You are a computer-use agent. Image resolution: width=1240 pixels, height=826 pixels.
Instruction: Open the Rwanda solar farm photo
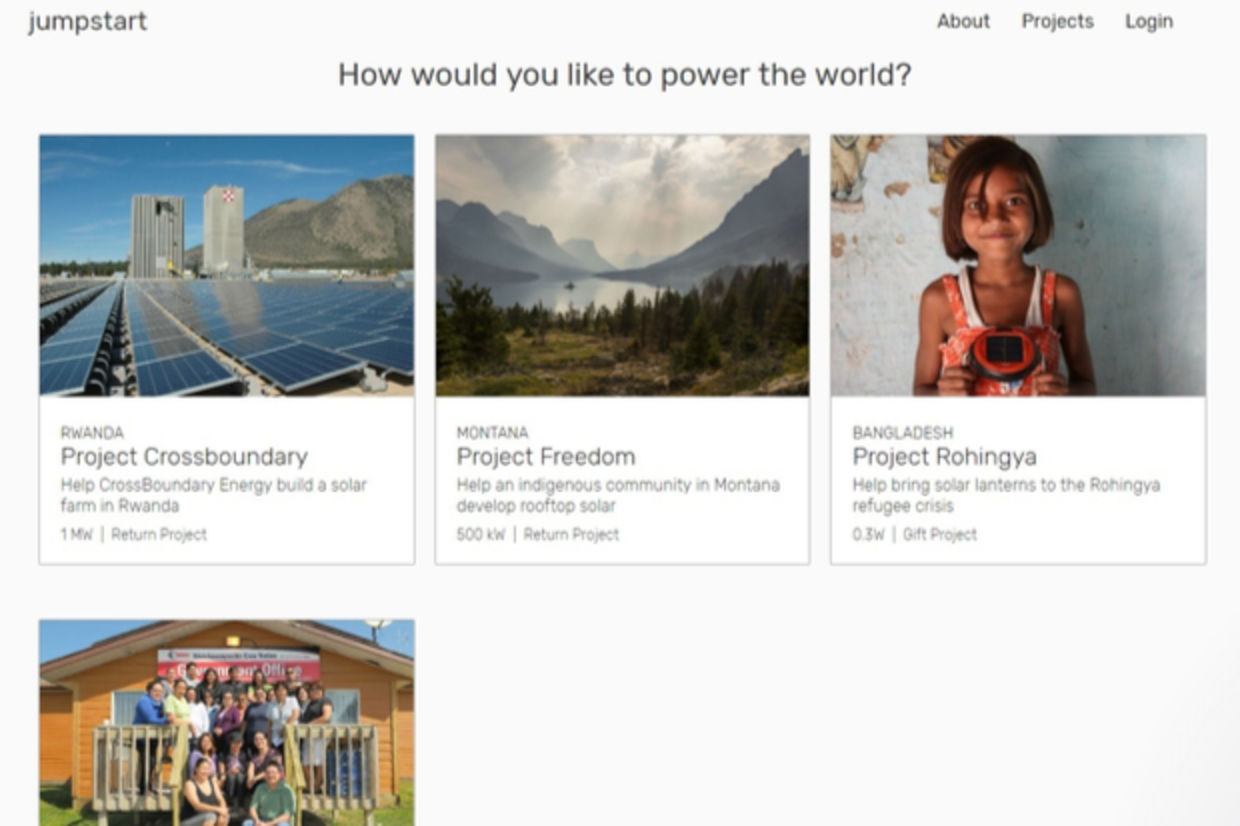(x=226, y=265)
